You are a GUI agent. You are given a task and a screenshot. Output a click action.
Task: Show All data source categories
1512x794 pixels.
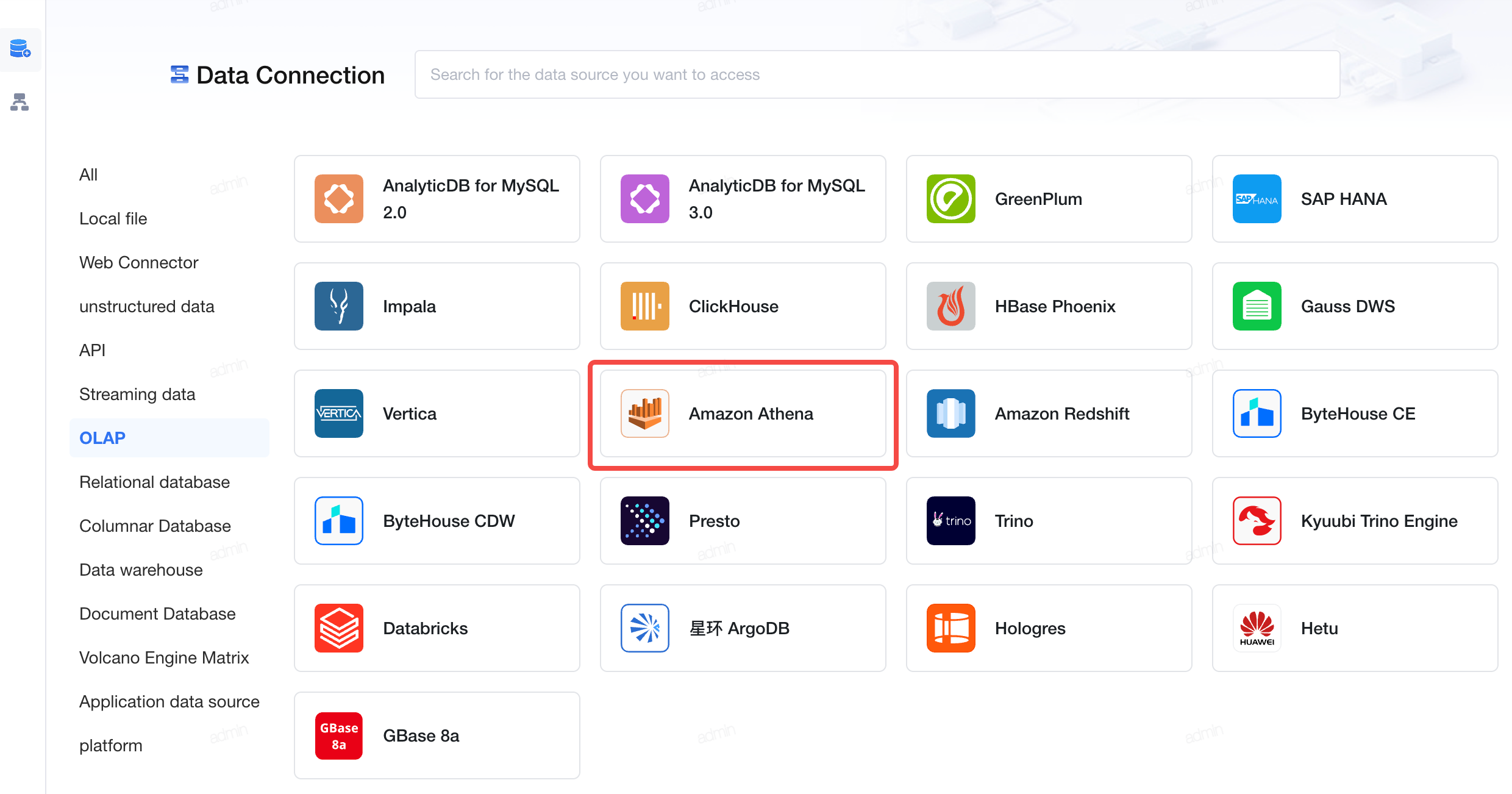pos(88,174)
